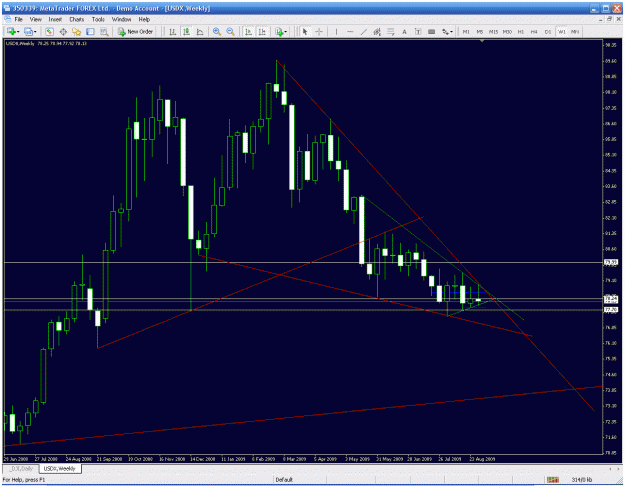Expand the Profiles dropdown arrow
The width and height of the screenshot is (625, 486).
35,32
